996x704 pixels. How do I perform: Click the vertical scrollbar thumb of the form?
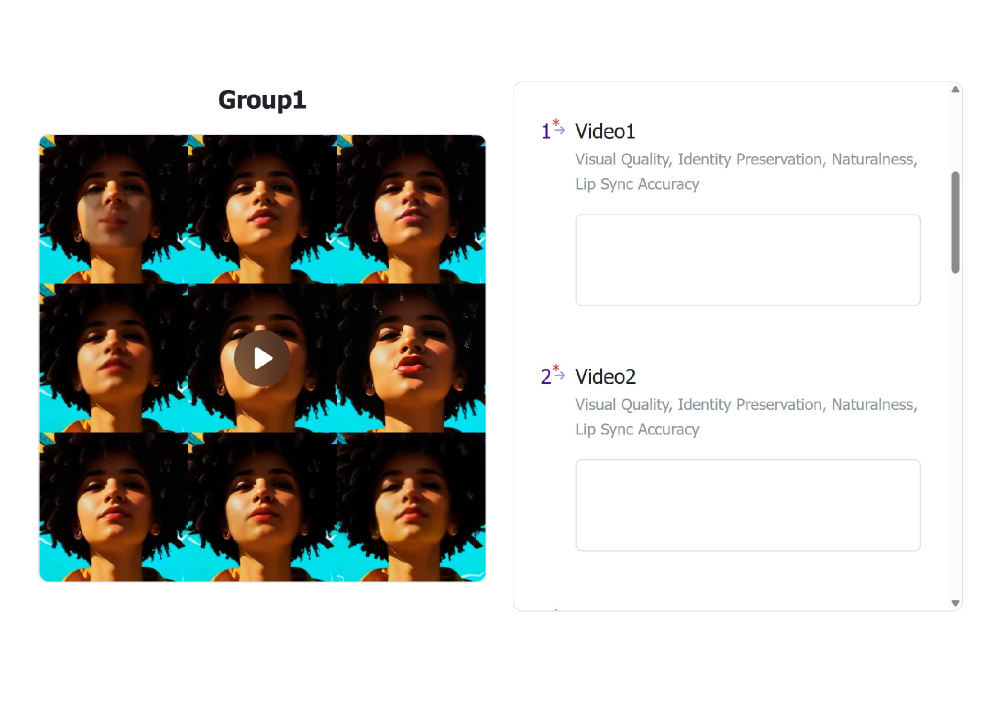tap(955, 222)
